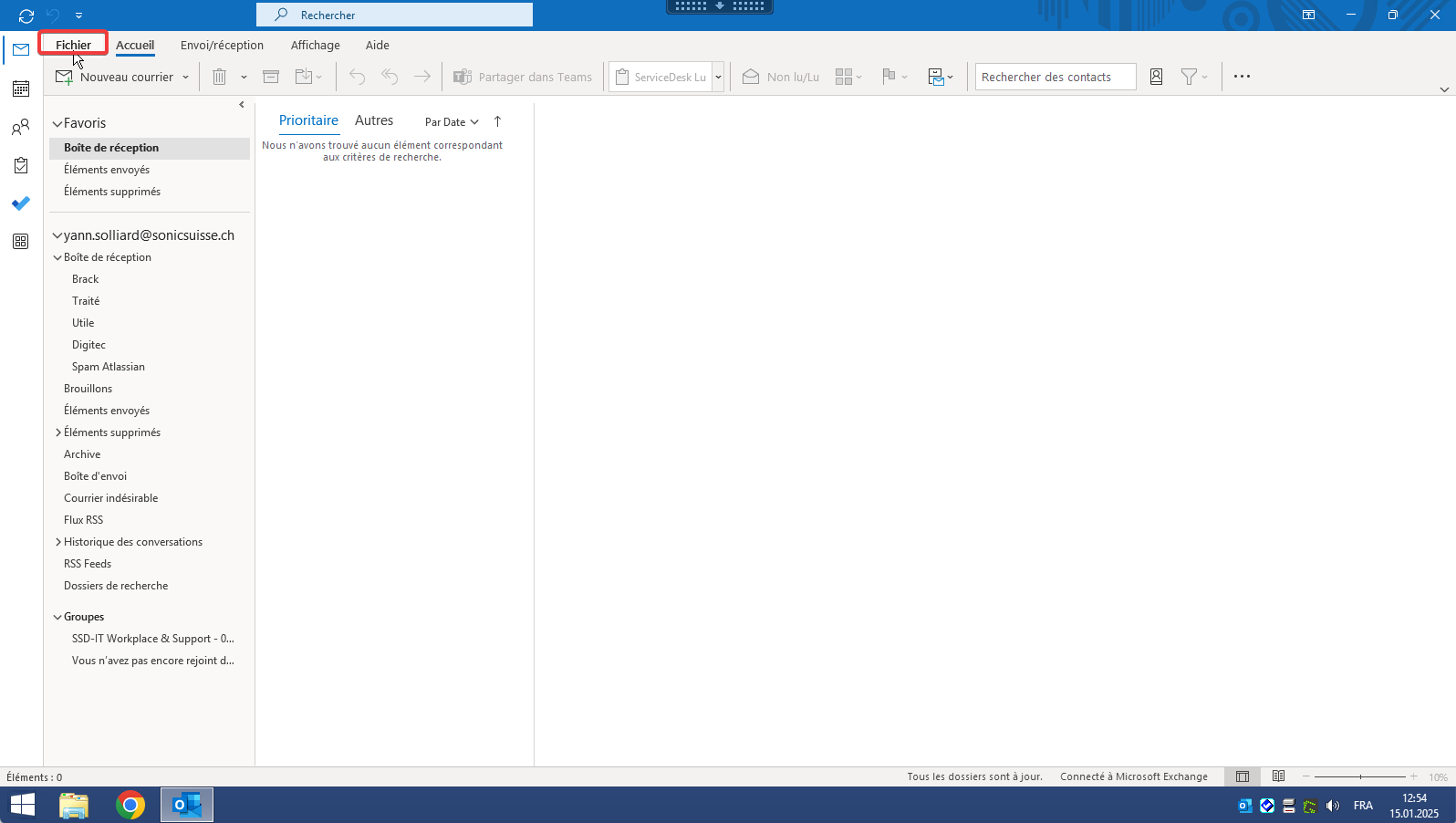Click the zoom slider in the status bar
The height and width of the screenshot is (823, 1456).
click(x=1359, y=776)
